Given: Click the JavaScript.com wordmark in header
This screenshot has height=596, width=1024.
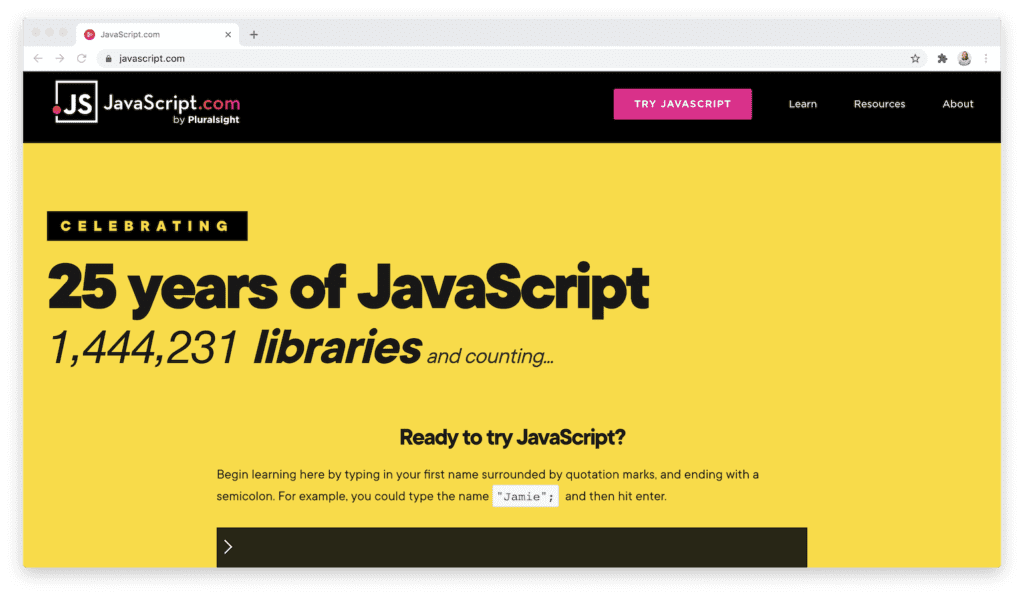Looking at the screenshot, I should 172,103.
